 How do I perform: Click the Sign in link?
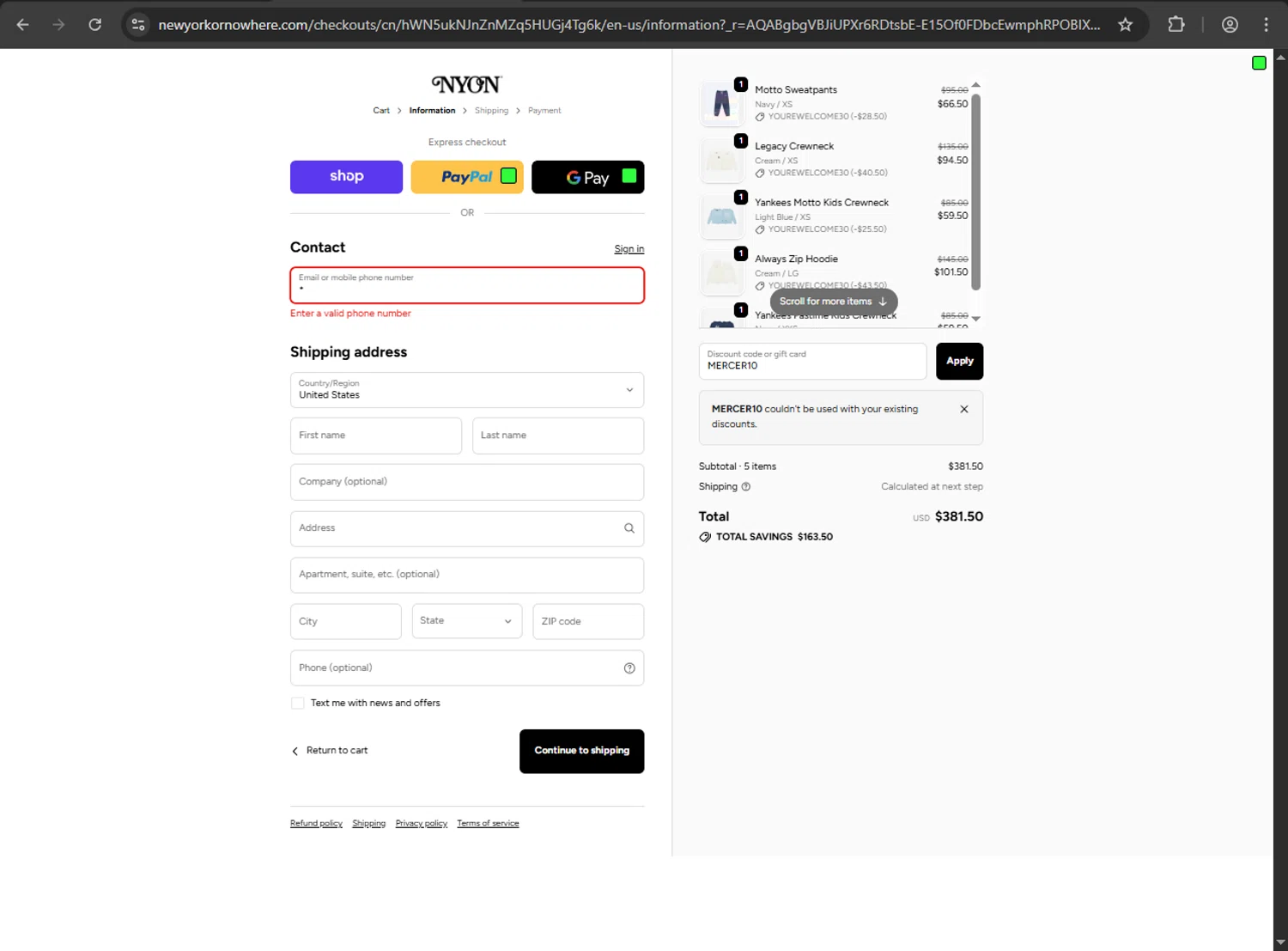(x=629, y=249)
